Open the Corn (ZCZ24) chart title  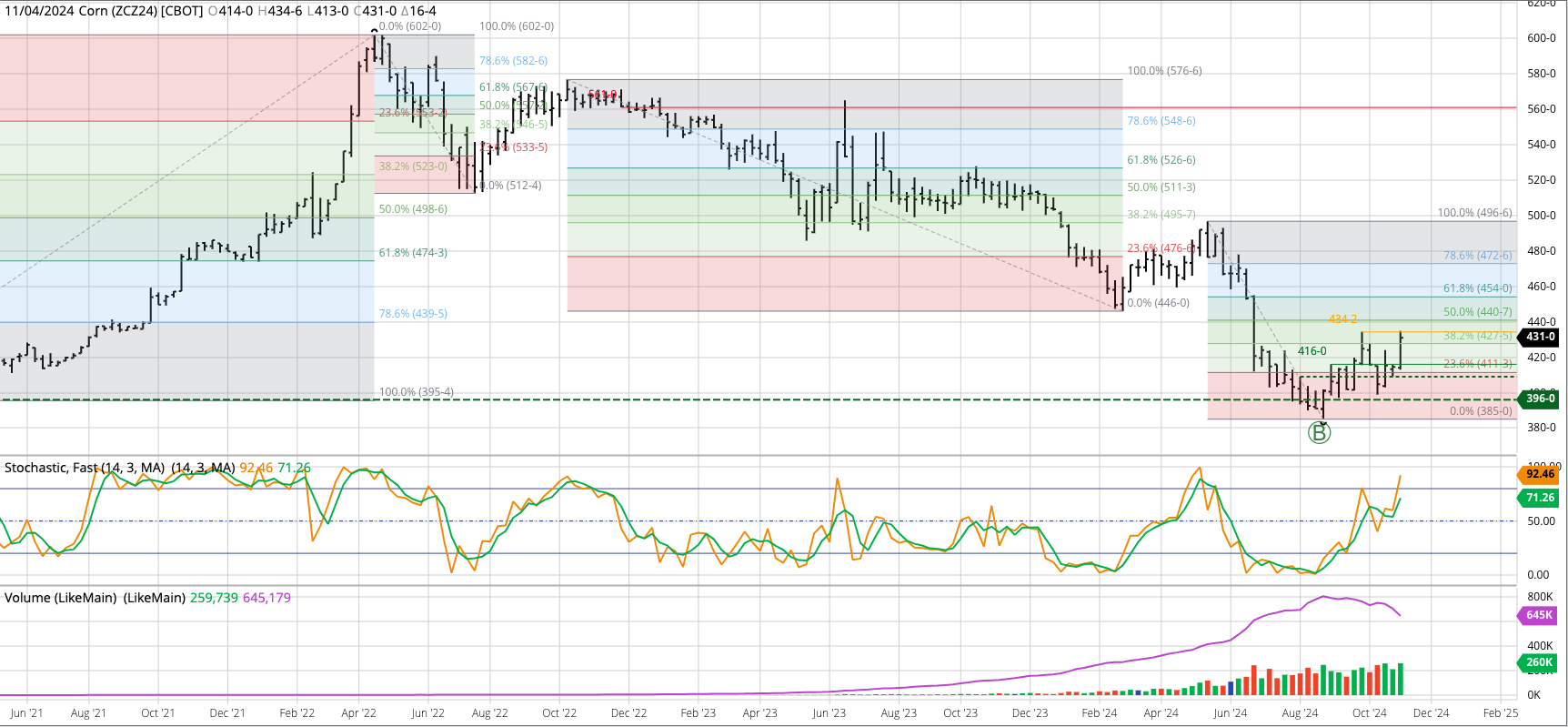click(x=103, y=11)
